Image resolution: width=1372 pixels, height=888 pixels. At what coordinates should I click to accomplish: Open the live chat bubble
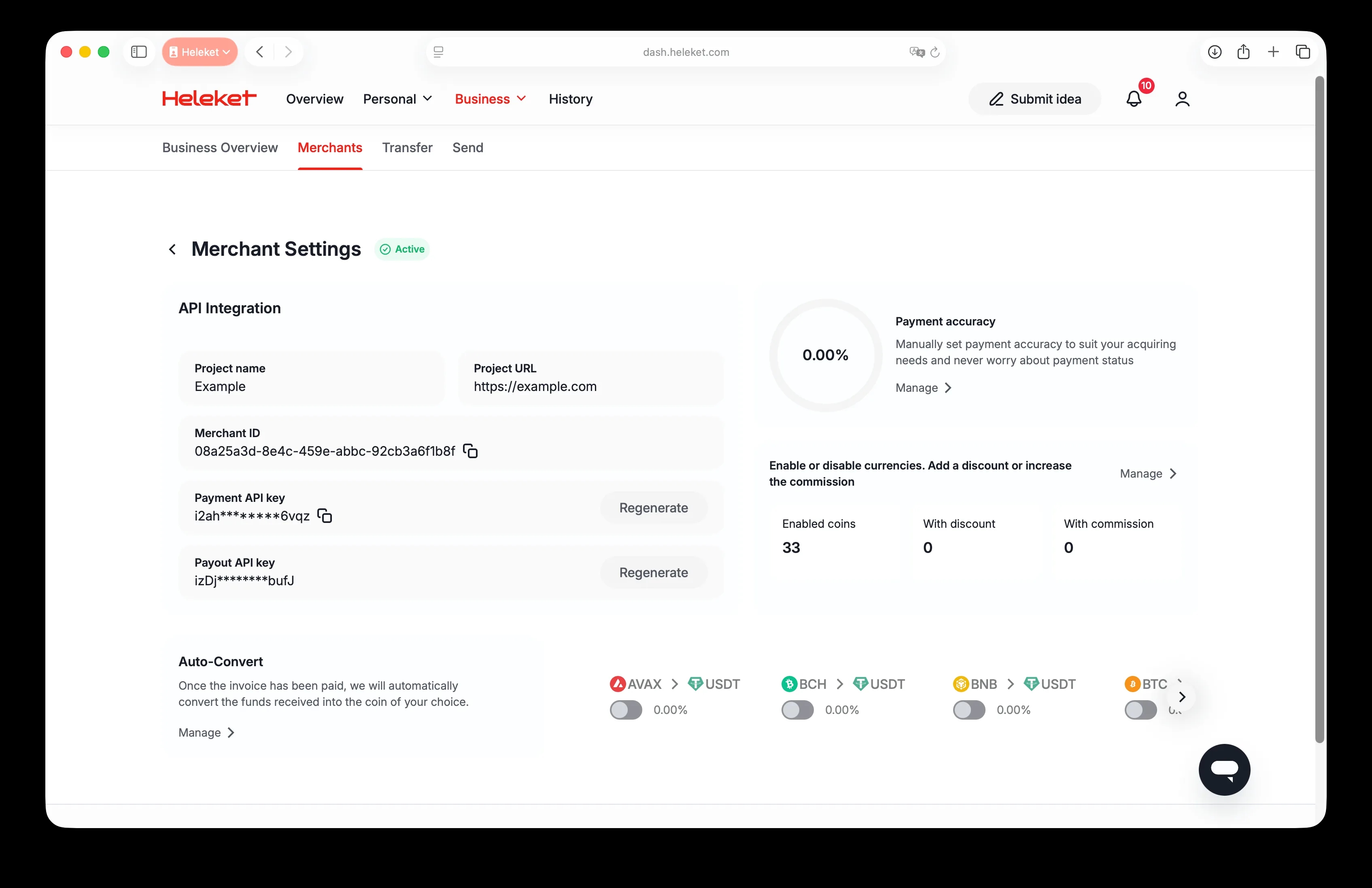pos(1224,769)
